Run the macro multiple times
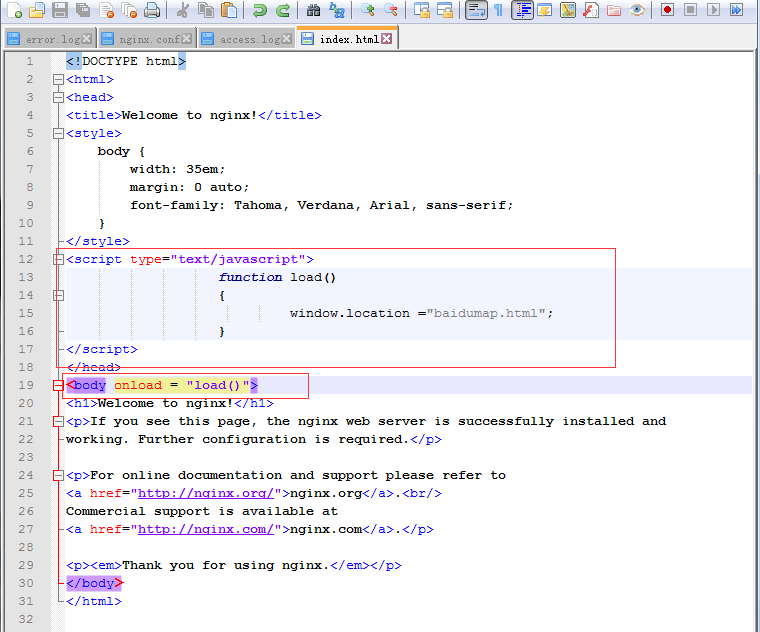 click(x=736, y=10)
